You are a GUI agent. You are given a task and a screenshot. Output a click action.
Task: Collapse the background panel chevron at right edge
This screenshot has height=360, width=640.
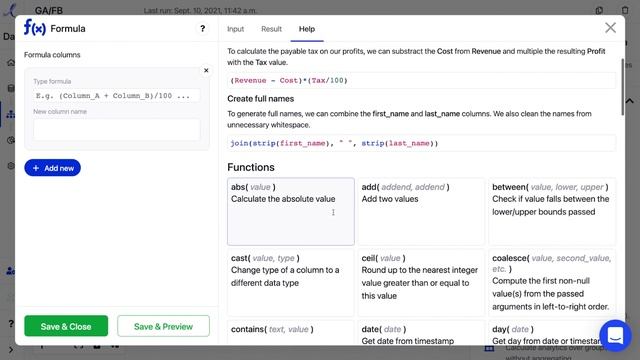click(x=630, y=100)
